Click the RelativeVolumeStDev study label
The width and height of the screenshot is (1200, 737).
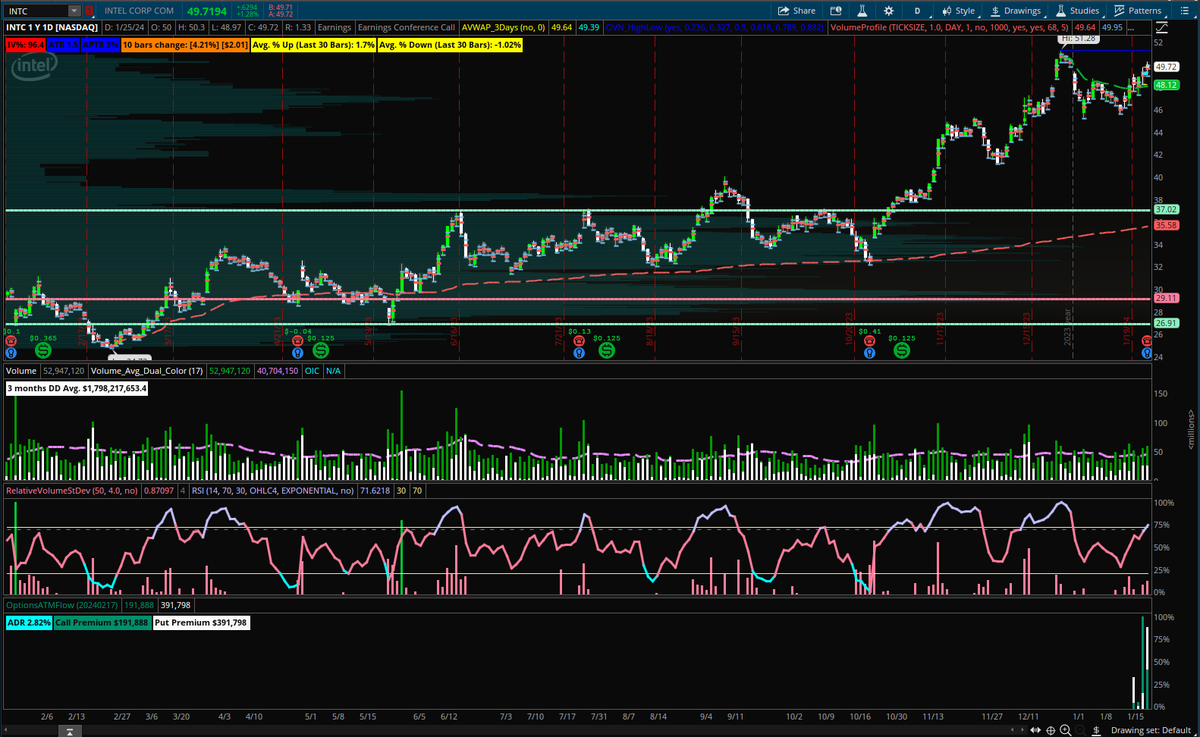[x=71, y=491]
